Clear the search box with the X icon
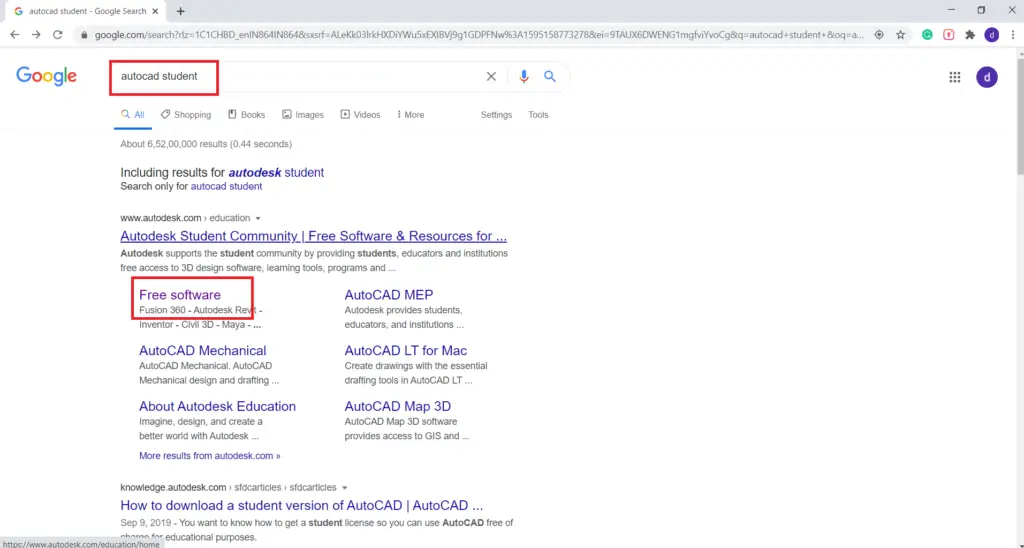The height and width of the screenshot is (548, 1024). tap(491, 76)
